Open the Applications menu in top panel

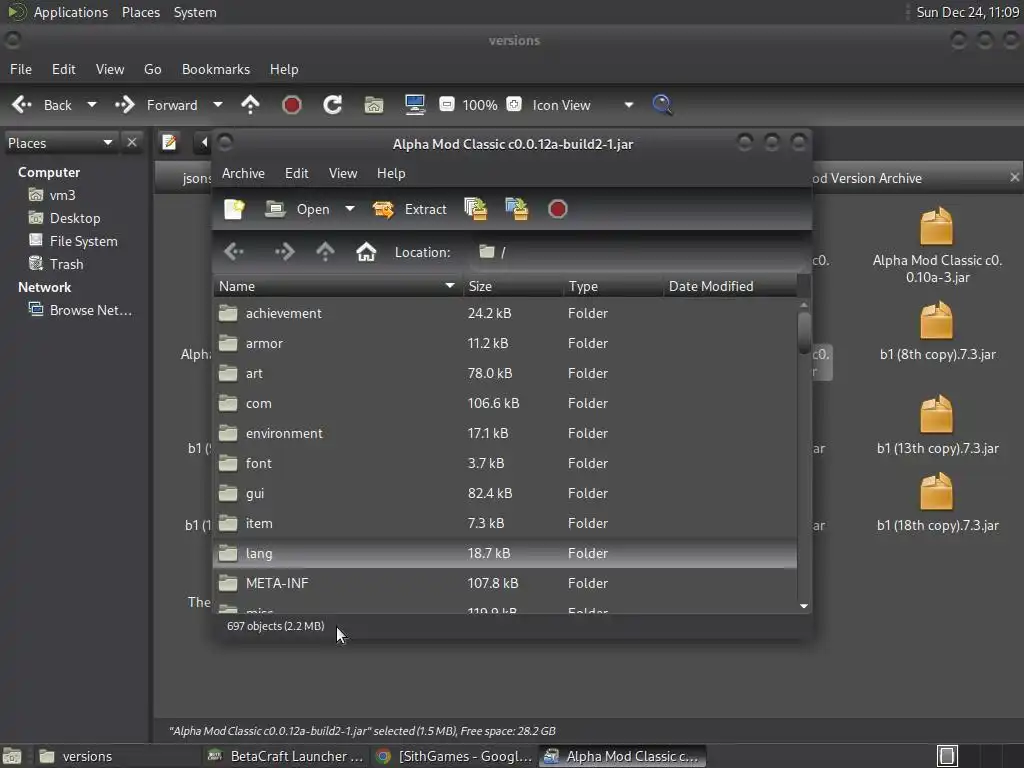pyautogui.click(x=71, y=12)
